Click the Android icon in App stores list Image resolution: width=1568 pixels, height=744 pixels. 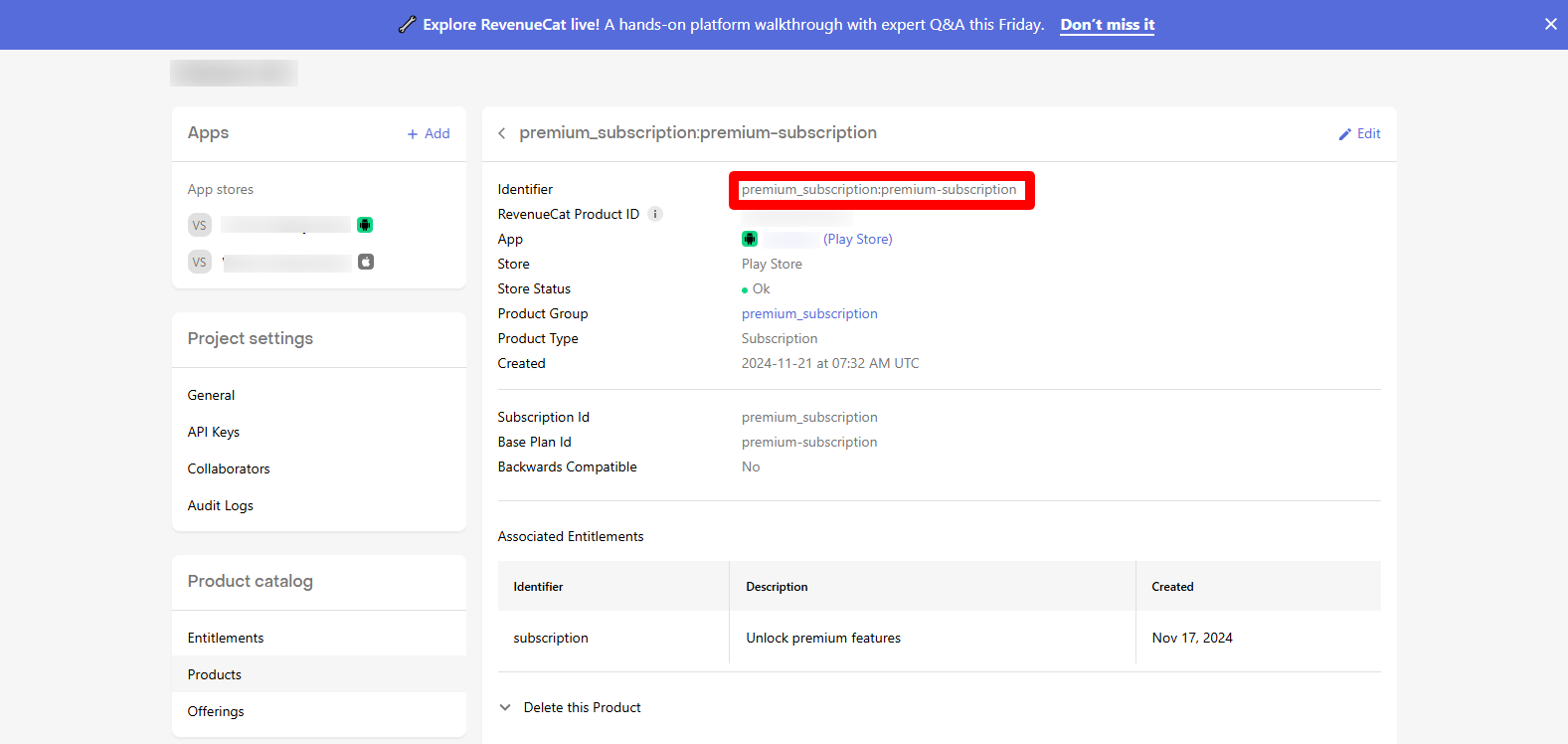point(365,225)
